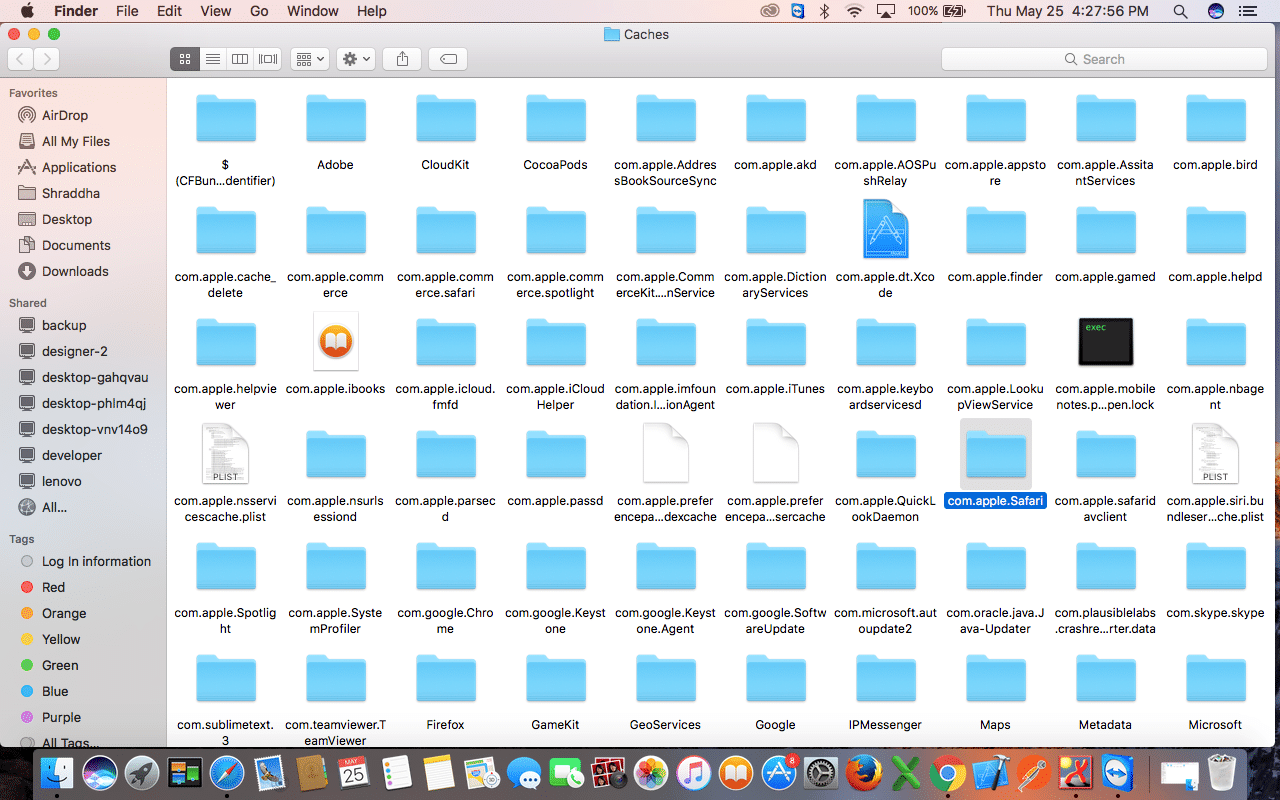Open the File menu
This screenshot has width=1280, height=800.
pos(127,11)
